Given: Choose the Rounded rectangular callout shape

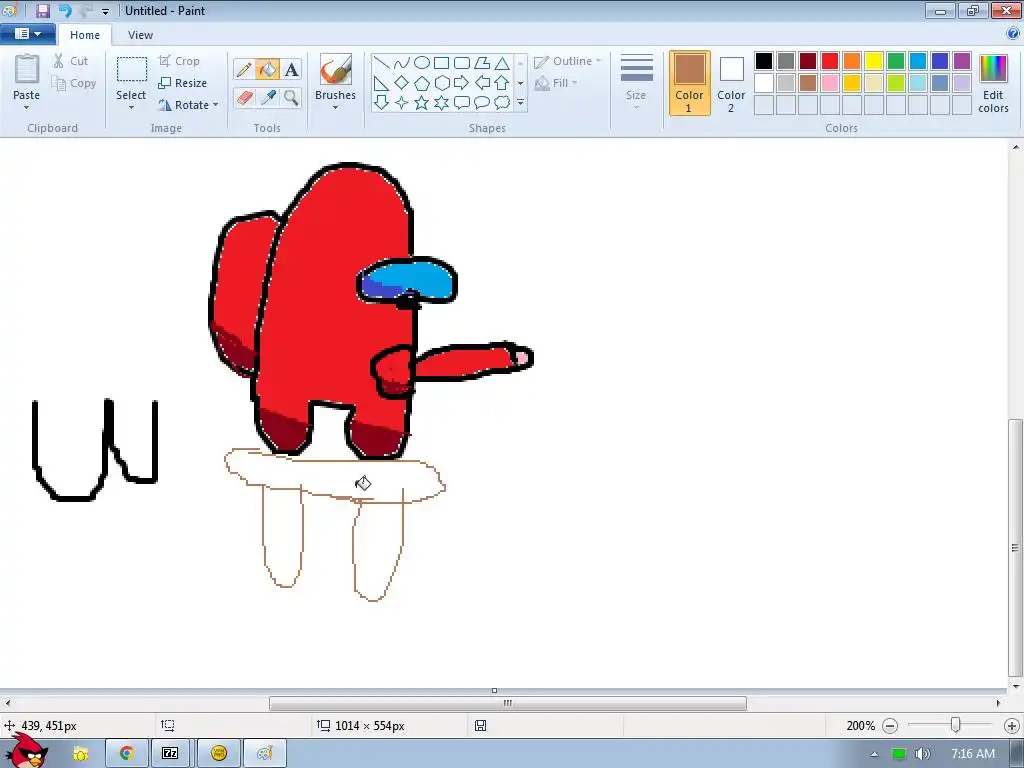Looking at the screenshot, I should tap(462, 103).
